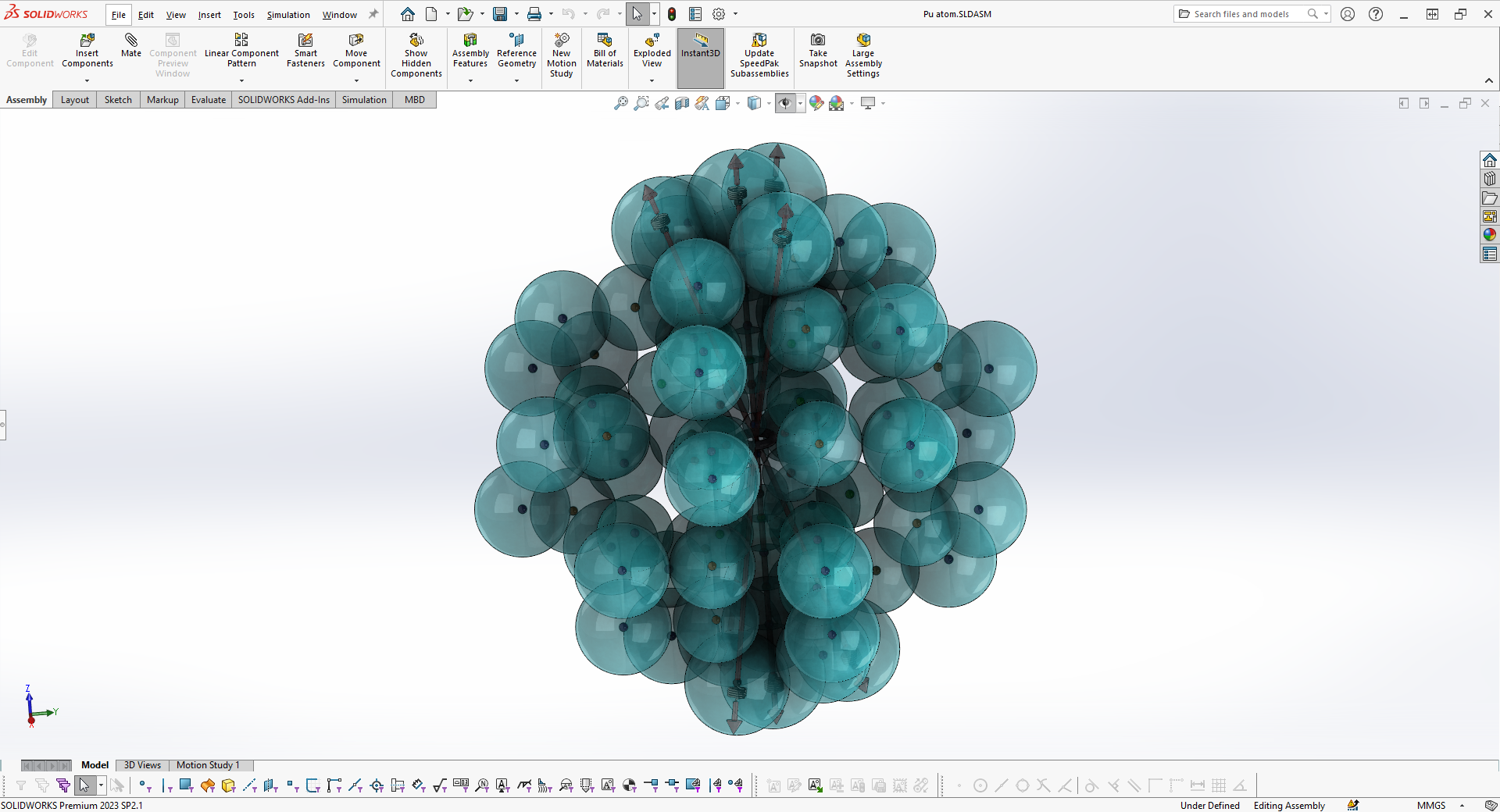Click the Edit Appearance icon

point(816,102)
